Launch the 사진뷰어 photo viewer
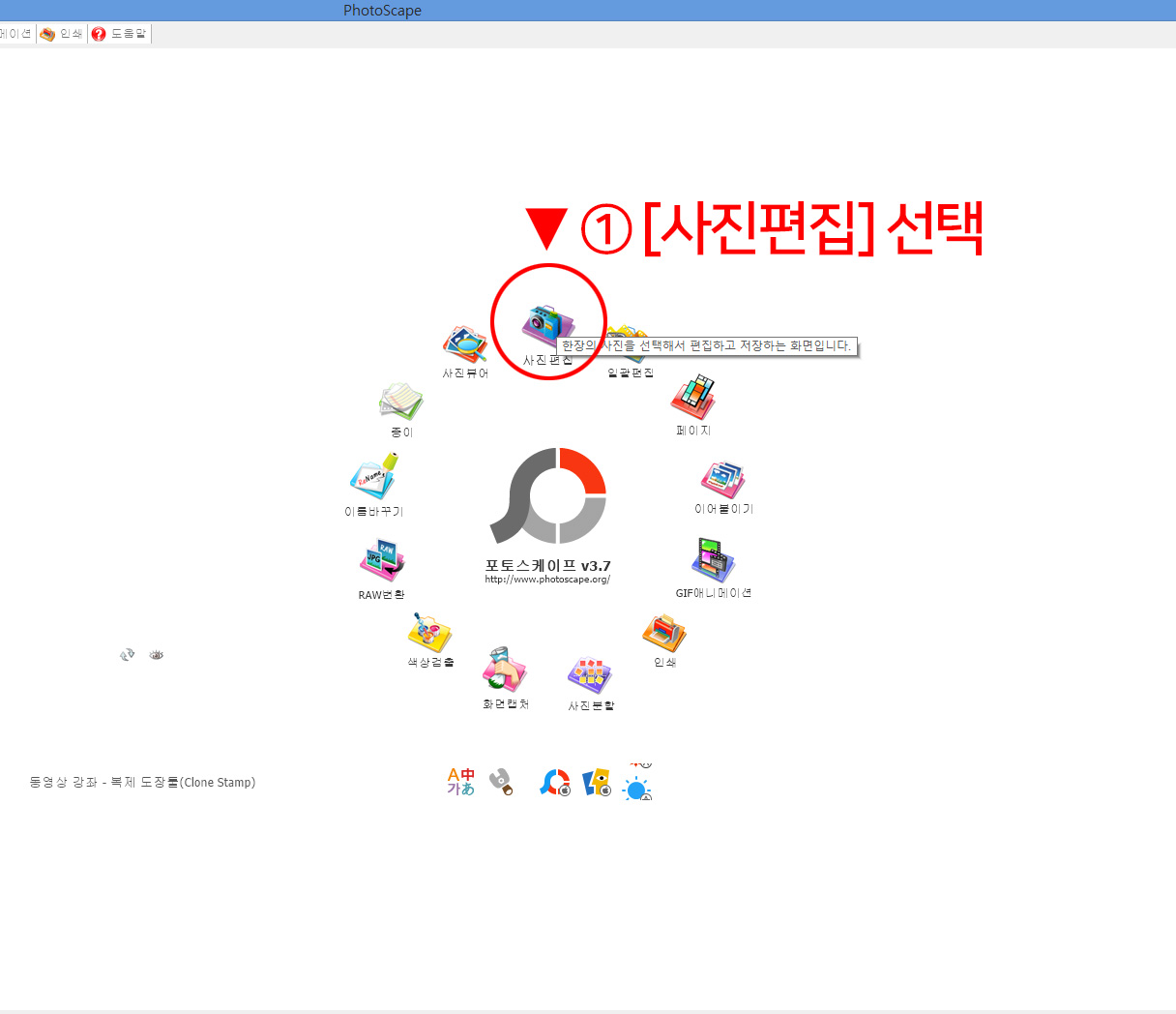Viewport: 1176px width, 1014px height. (465, 345)
